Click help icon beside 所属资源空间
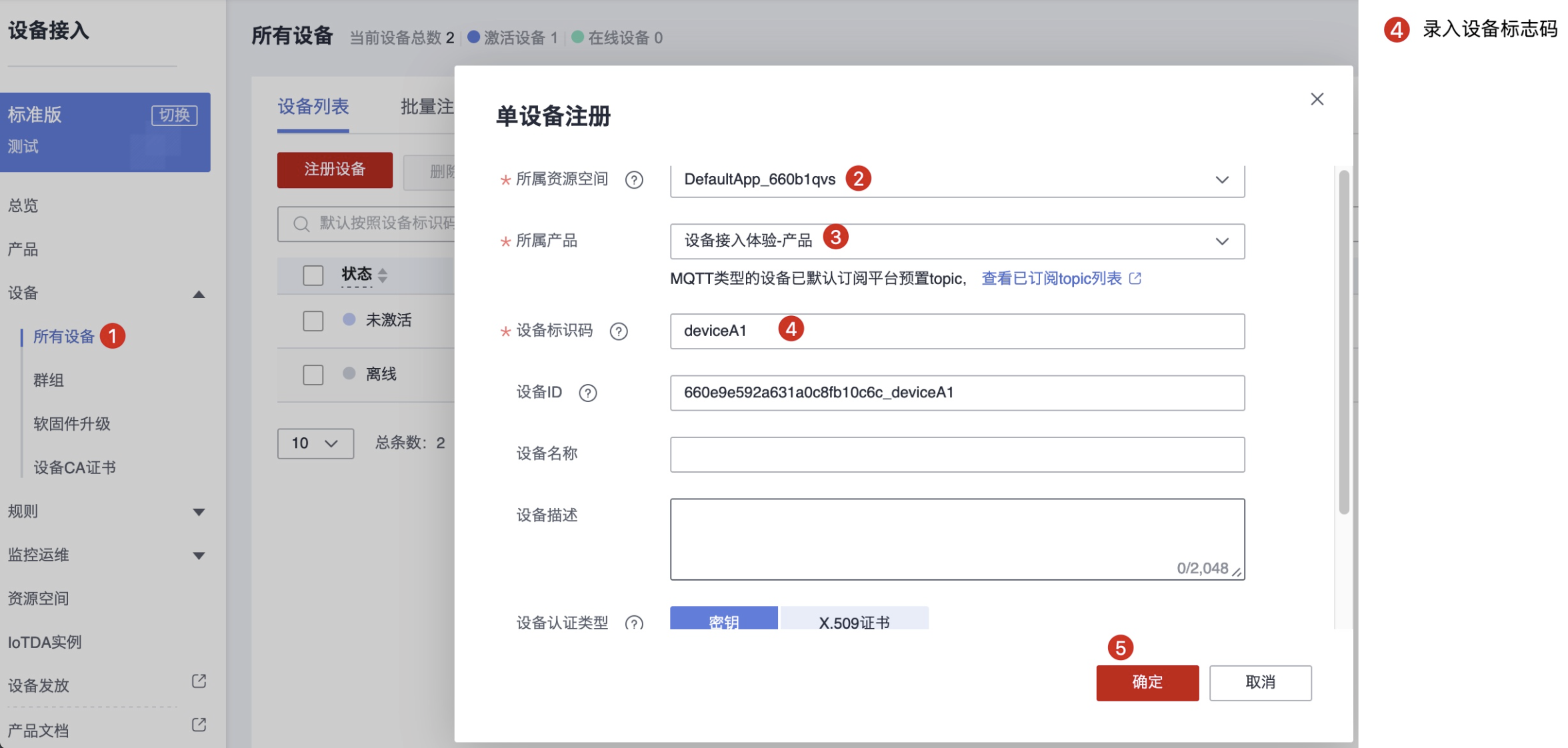This screenshot has height=748, width=1568. click(634, 180)
